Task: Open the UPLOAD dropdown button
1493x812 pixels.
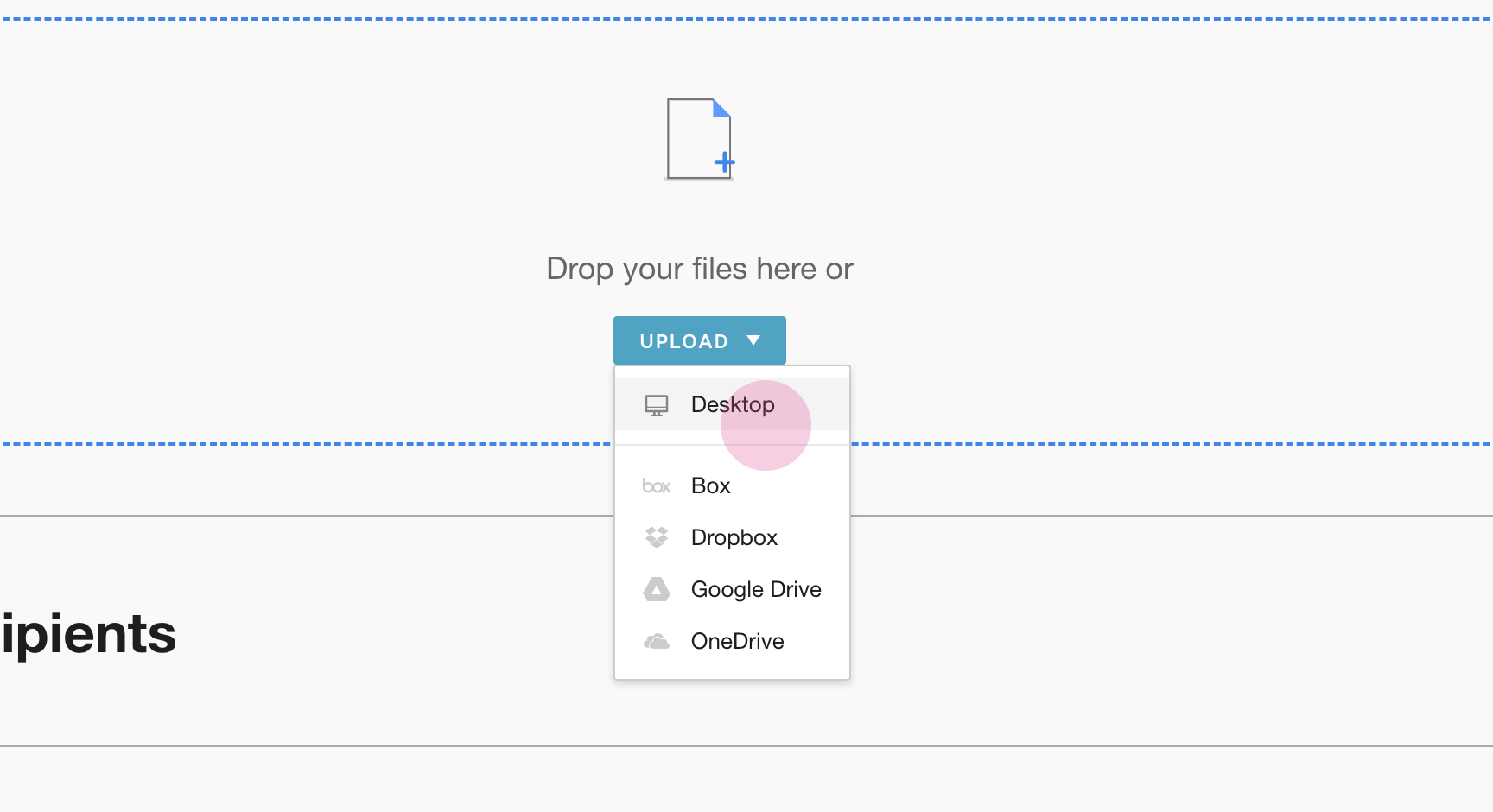Action: pos(700,340)
